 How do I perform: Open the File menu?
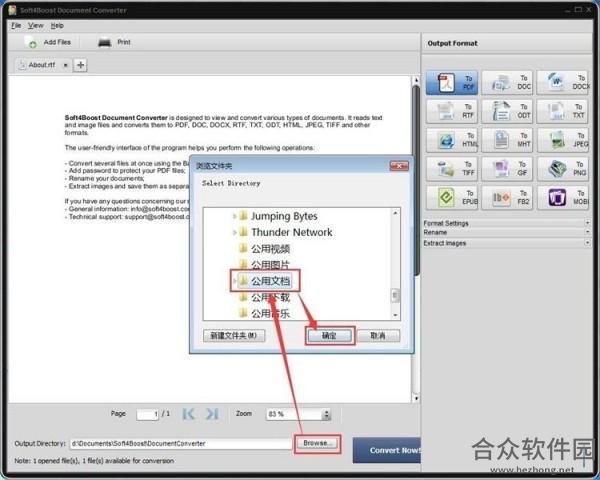pyautogui.click(x=16, y=26)
